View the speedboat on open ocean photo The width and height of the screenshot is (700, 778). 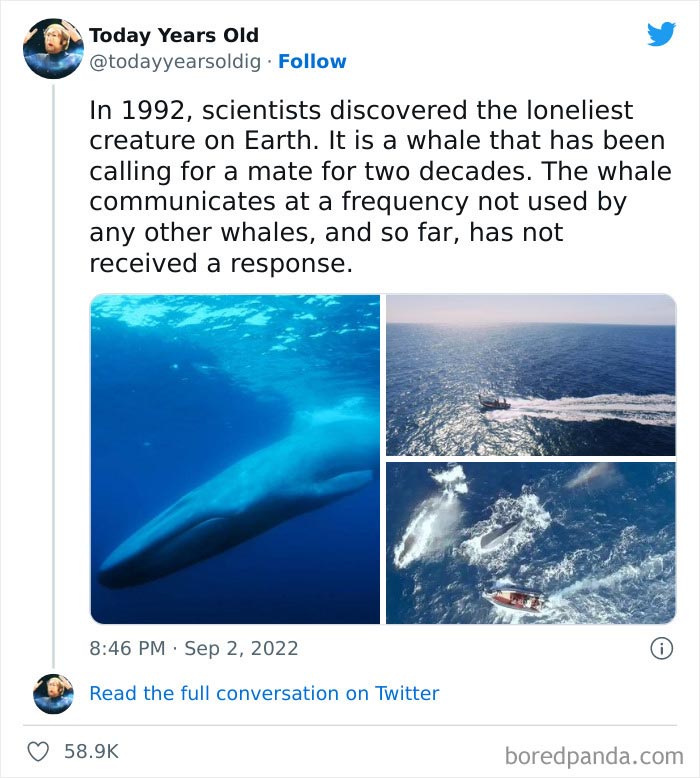point(531,374)
